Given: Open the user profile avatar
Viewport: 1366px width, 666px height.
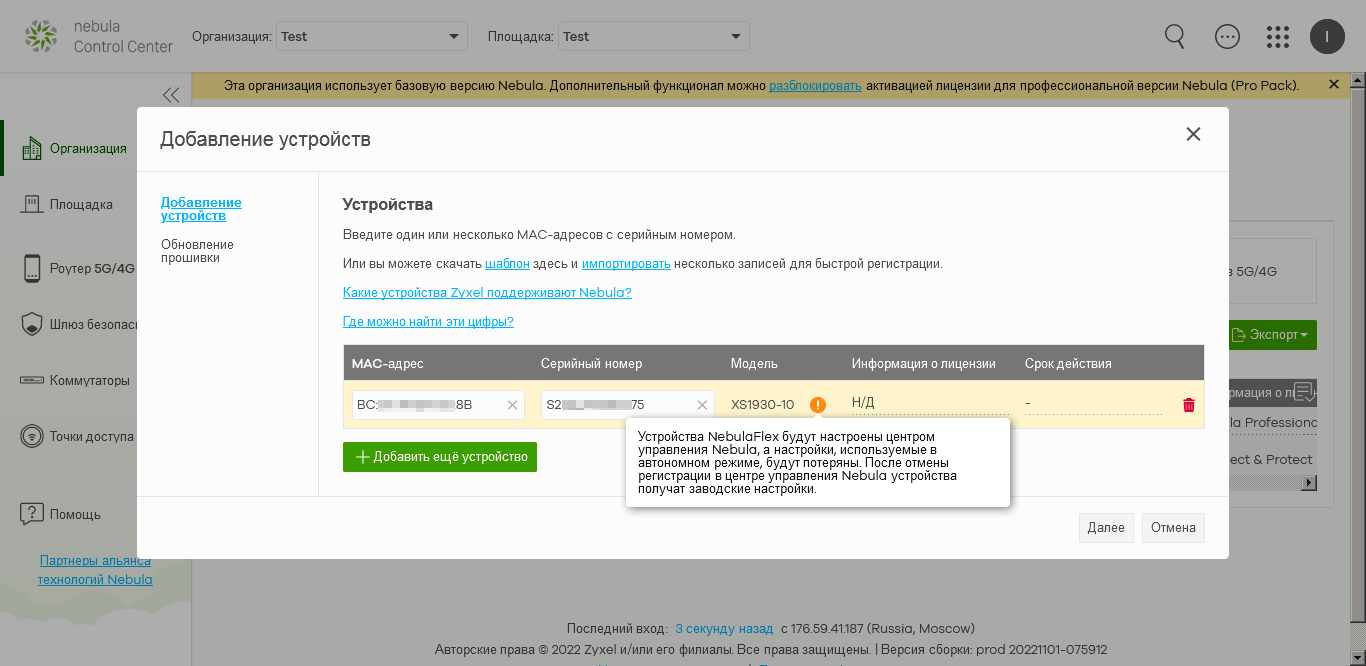Looking at the screenshot, I should tap(1327, 37).
